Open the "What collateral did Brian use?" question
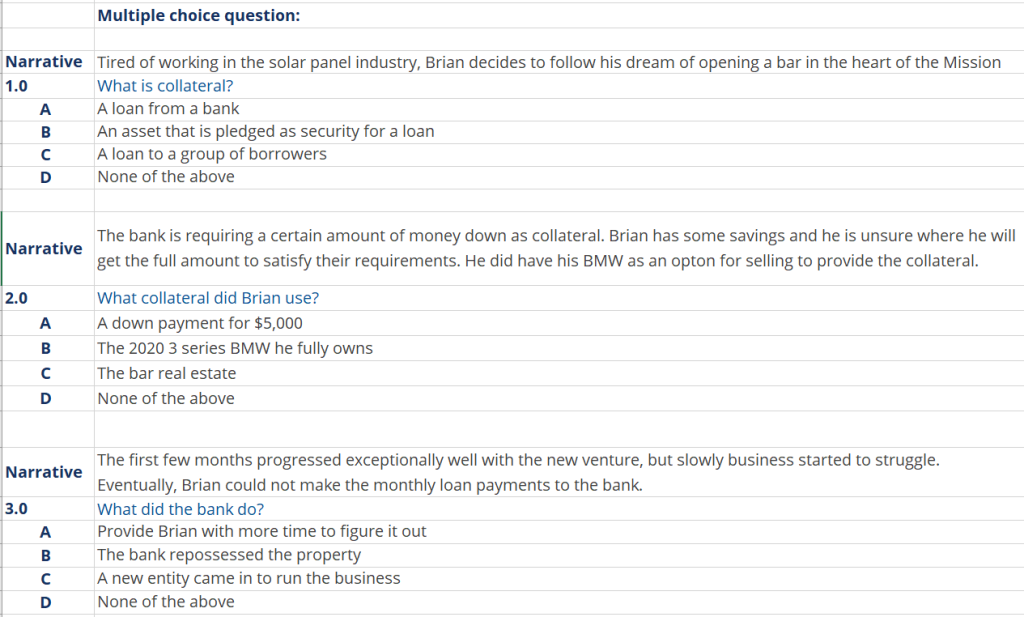This screenshot has width=1024, height=617. click(x=208, y=298)
